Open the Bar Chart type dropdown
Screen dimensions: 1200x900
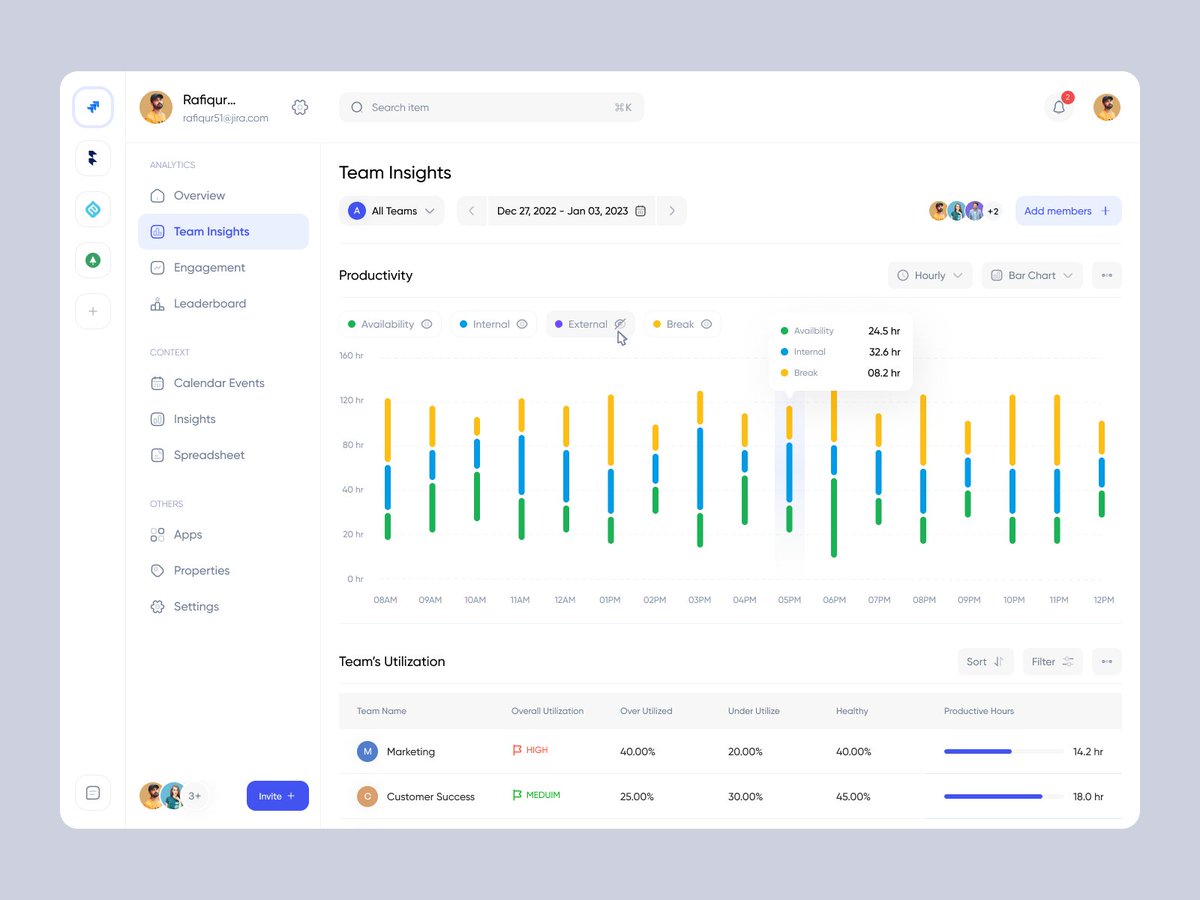click(x=1032, y=275)
